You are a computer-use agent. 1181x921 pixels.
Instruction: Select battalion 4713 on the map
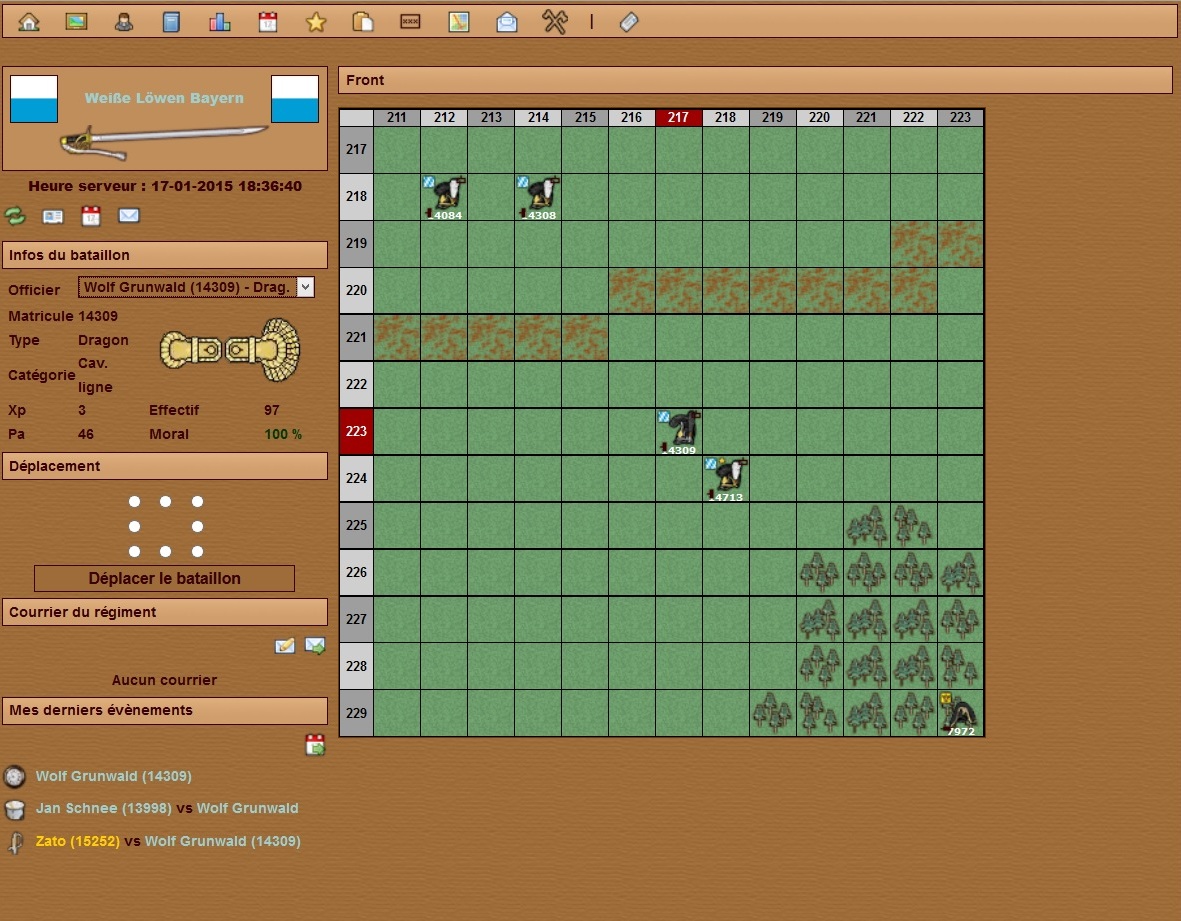point(726,478)
